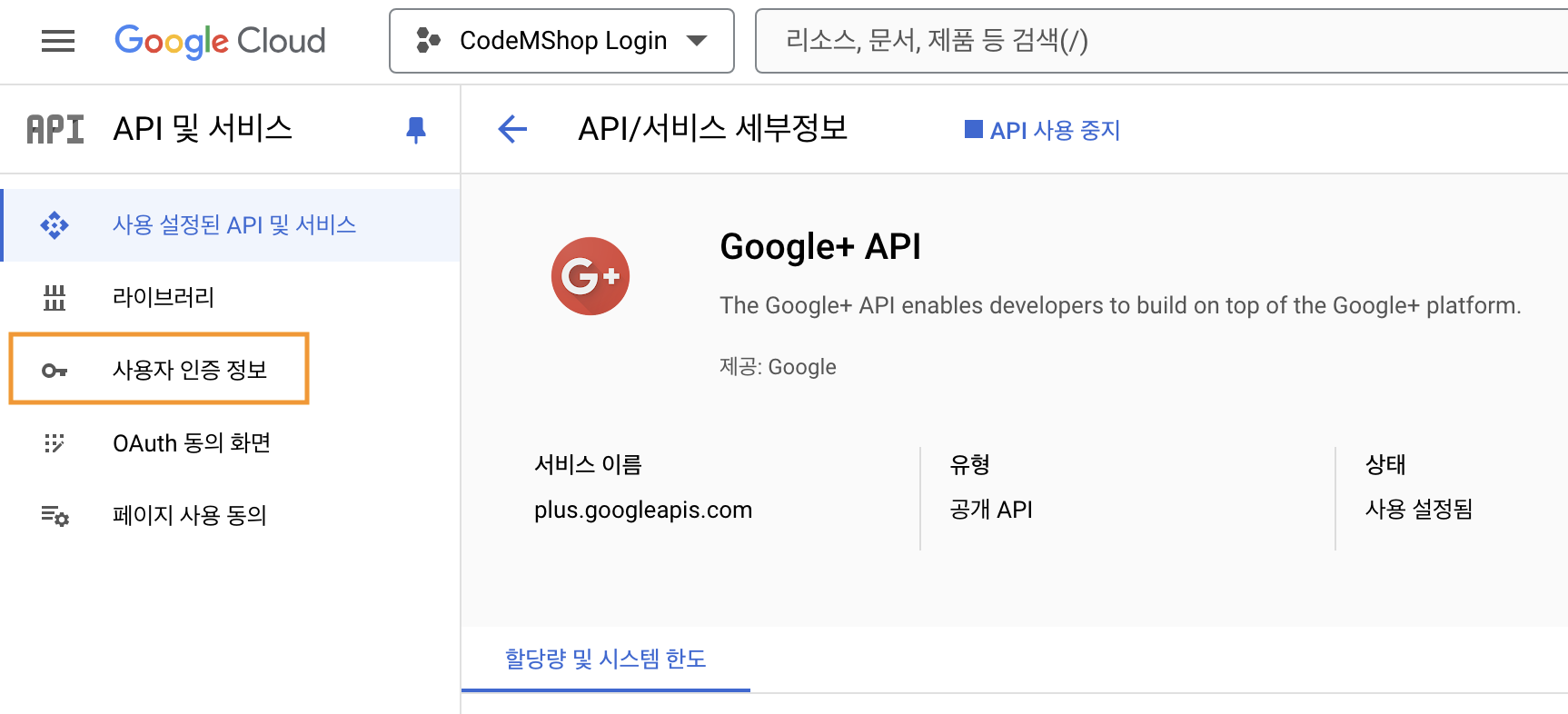Click the 사용 설정됨 status value
The image size is (1568, 714).
pyautogui.click(x=1419, y=510)
